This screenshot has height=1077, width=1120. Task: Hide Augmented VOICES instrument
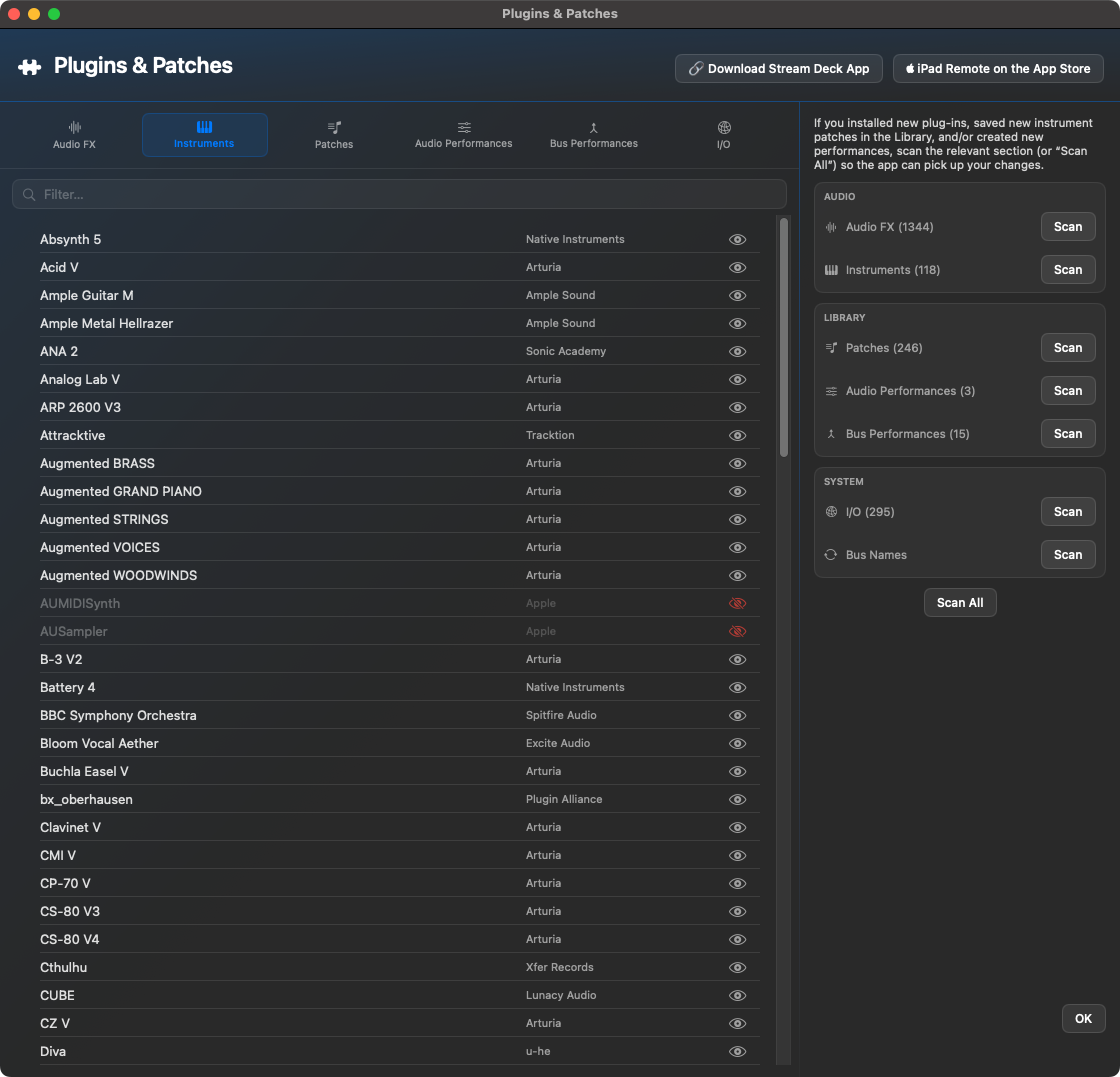point(737,547)
